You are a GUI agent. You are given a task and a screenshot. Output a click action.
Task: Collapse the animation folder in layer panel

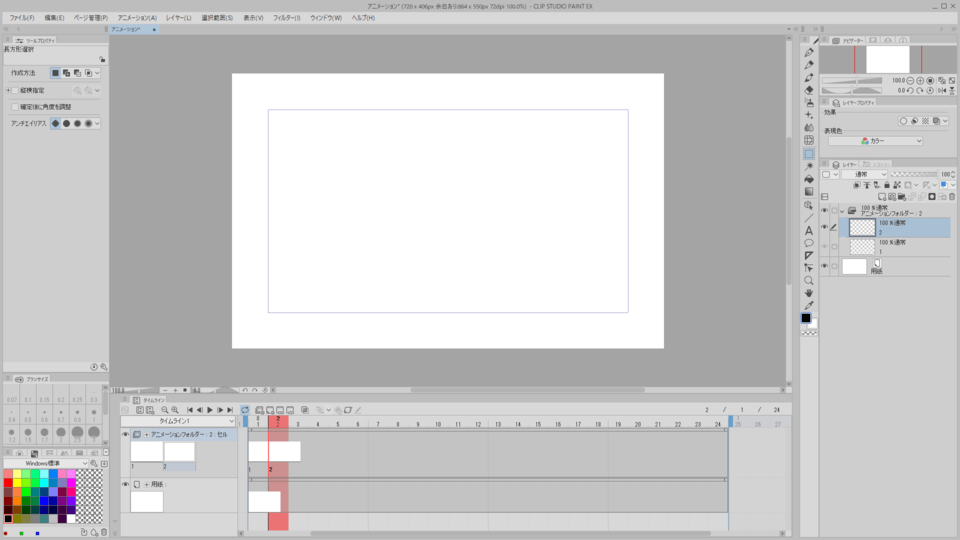842,211
